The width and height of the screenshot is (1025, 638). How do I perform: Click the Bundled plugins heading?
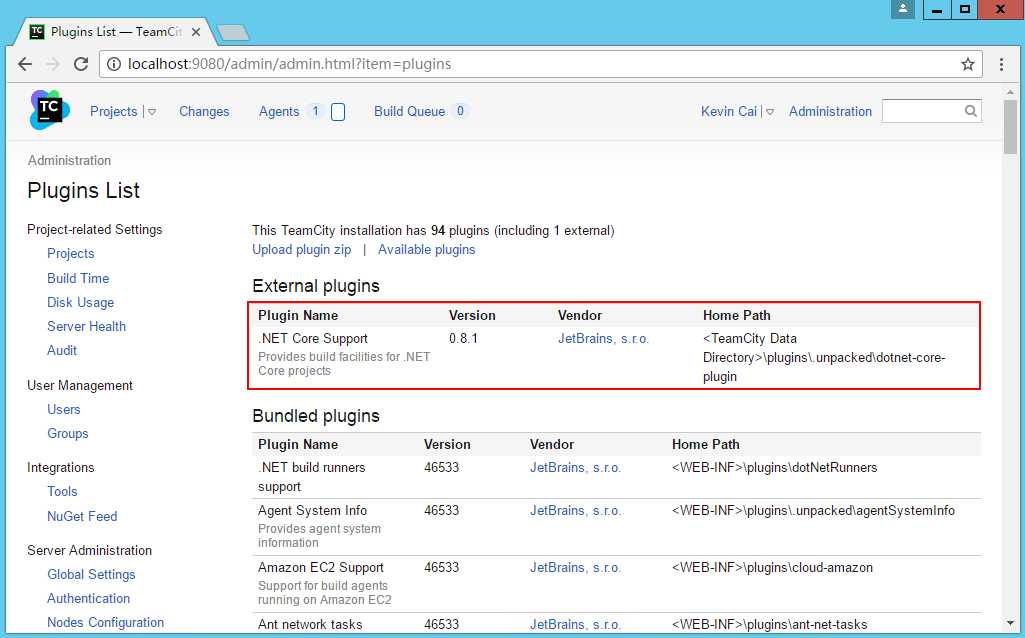pos(316,416)
